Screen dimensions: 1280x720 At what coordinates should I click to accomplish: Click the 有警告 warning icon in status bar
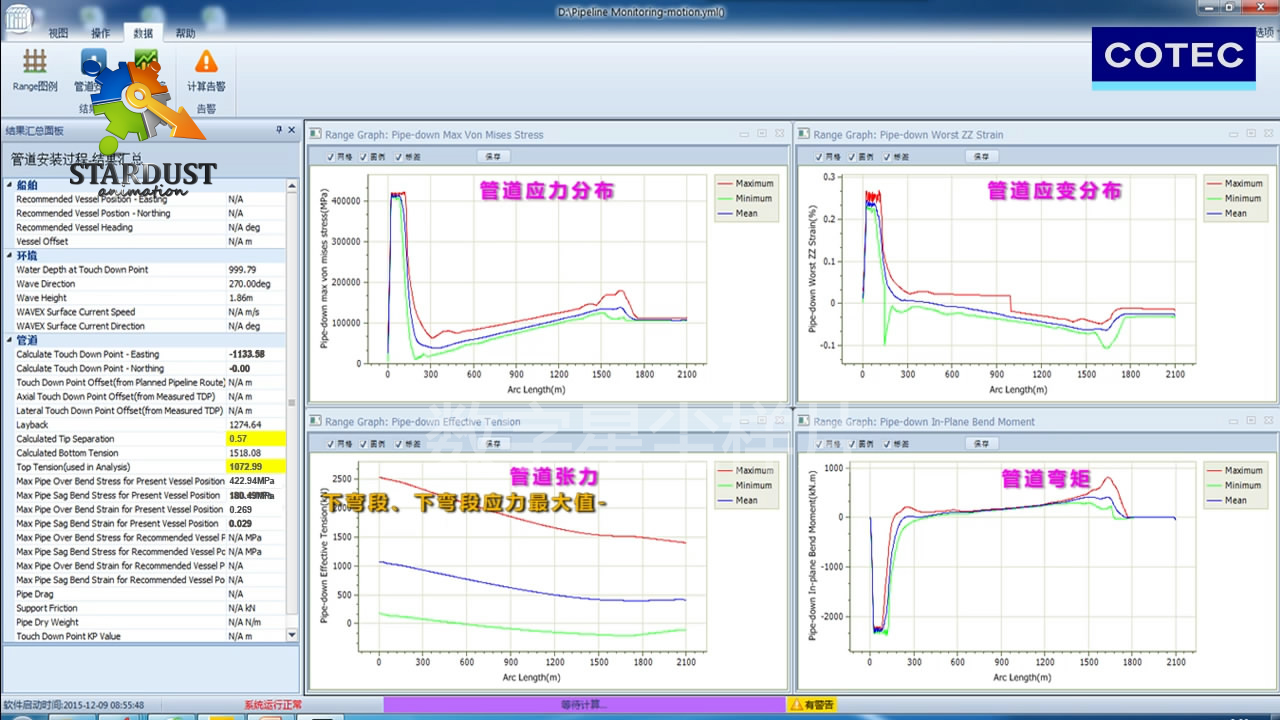click(797, 705)
